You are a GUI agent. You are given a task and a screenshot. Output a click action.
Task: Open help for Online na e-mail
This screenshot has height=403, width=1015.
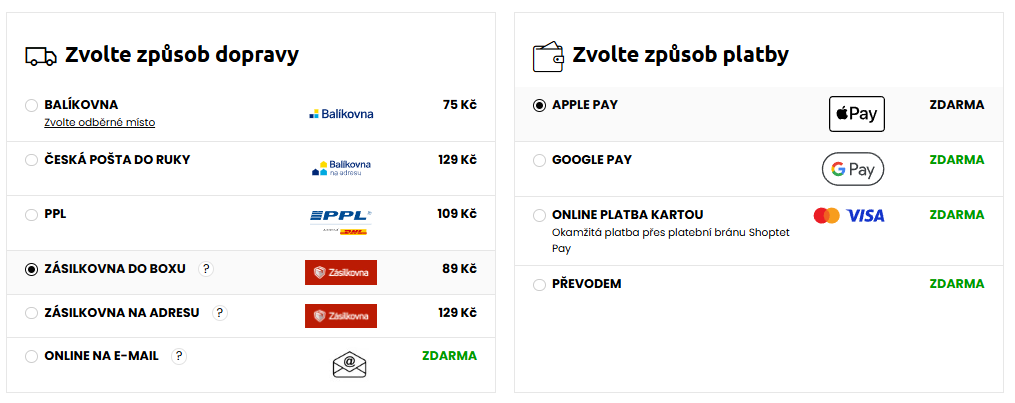click(x=178, y=355)
